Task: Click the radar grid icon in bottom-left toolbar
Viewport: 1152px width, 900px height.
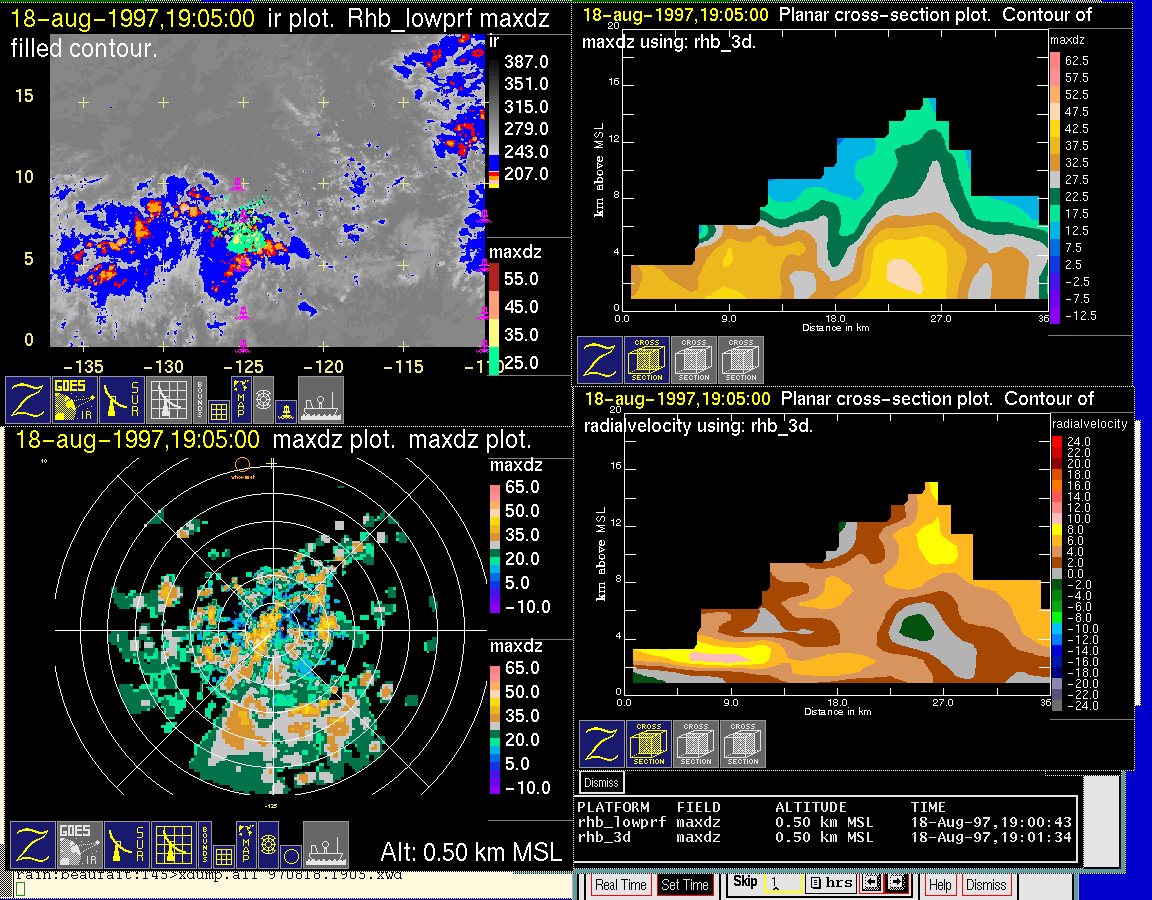Action: [x=173, y=845]
